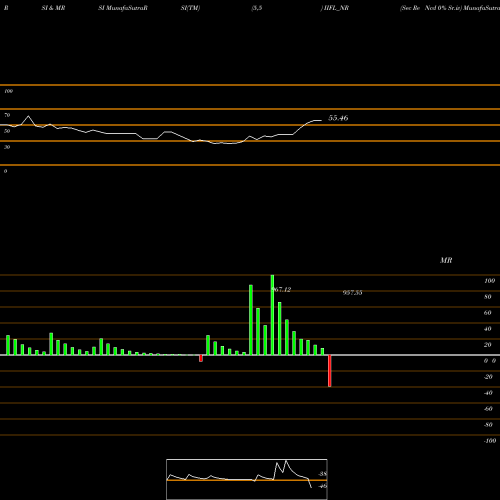The height and width of the screenshot is (500, 500).
Task: Click the -38 label in mini chart
Action: (323, 474)
